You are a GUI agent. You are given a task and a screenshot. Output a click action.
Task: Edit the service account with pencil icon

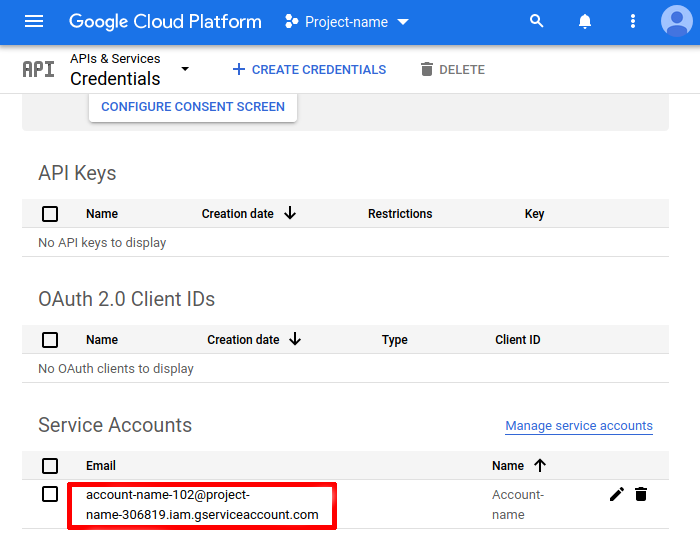tap(617, 494)
